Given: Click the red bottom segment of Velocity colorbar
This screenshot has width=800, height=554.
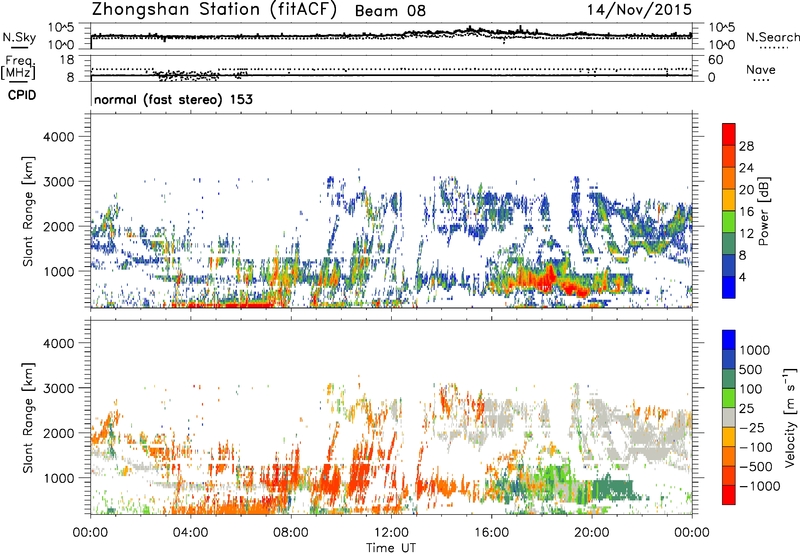Looking at the screenshot, I should (x=729, y=495).
